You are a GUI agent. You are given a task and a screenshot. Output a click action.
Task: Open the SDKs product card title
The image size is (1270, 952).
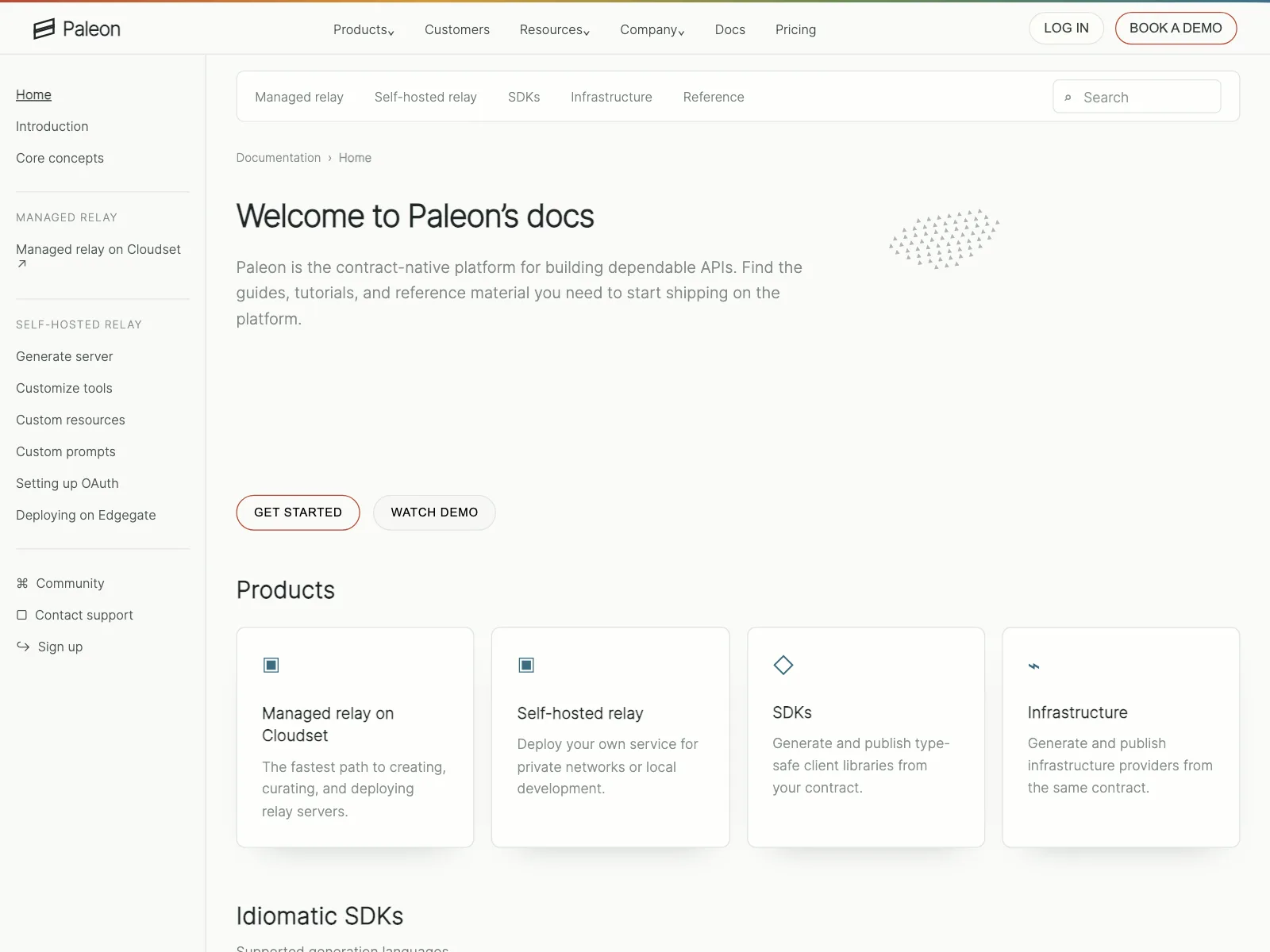[x=792, y=712]
